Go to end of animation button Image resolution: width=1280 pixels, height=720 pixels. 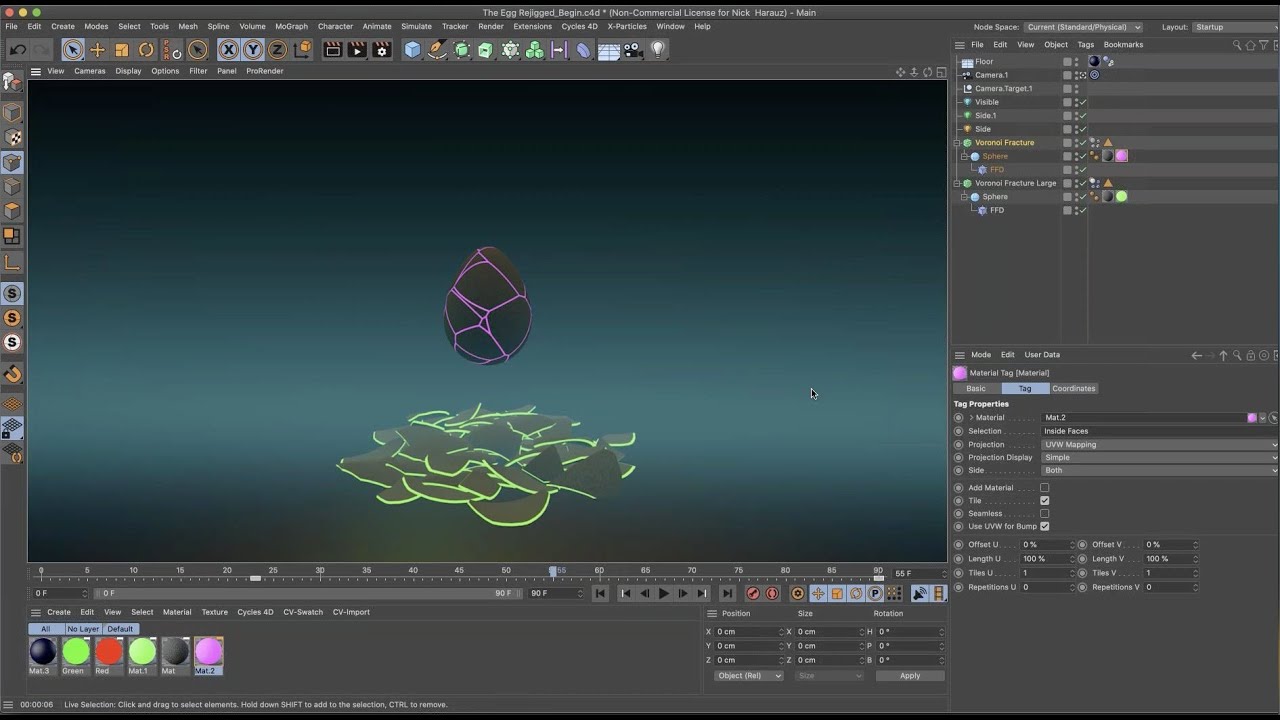coord(727,593)
